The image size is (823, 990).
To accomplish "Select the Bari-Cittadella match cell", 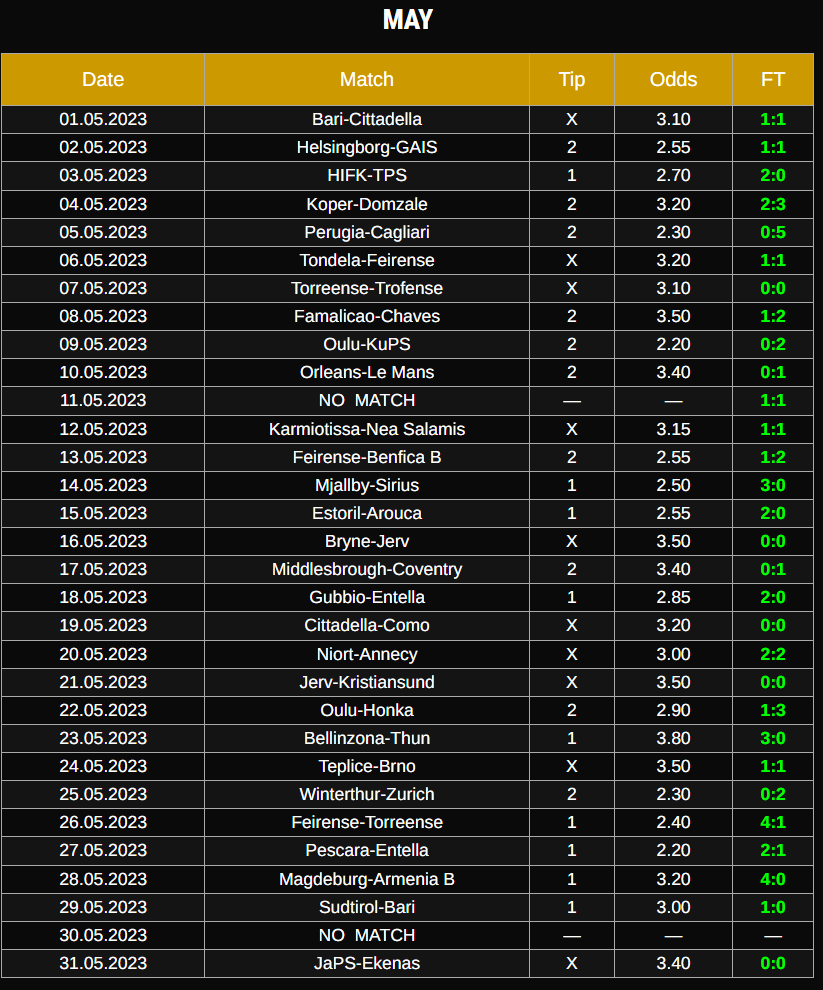I will pyautogui.click(x=367, y=119).
